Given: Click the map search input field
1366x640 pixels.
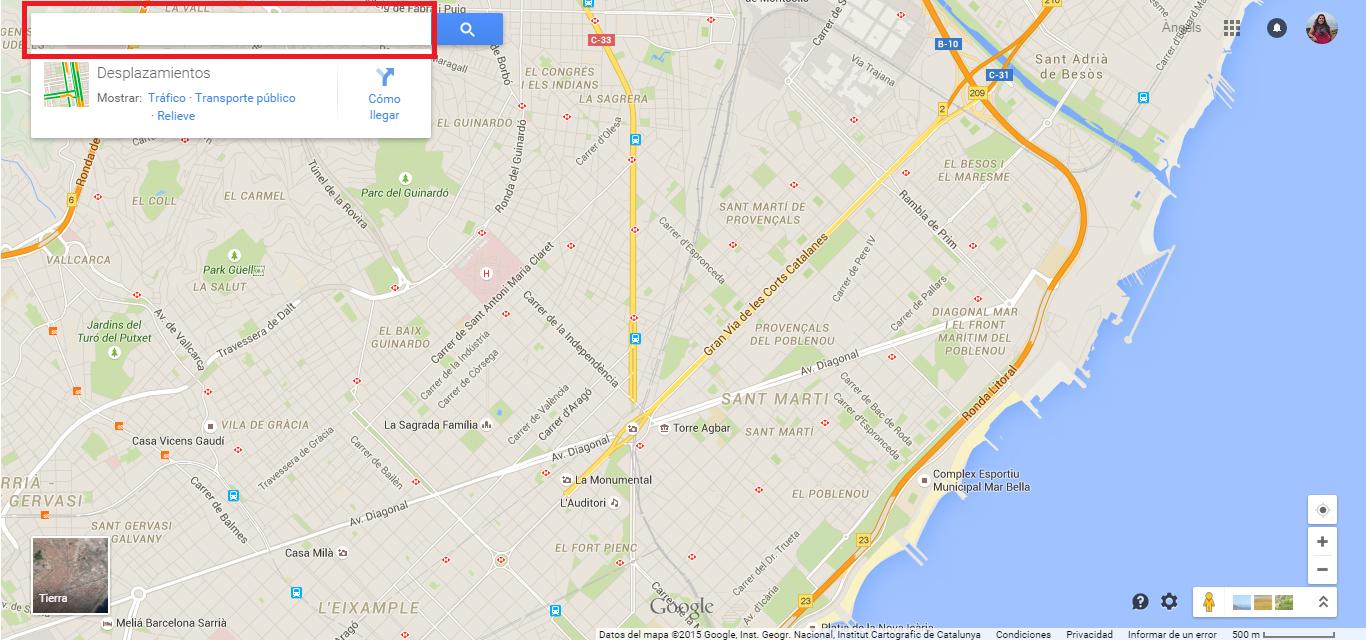Looking at the screenshot, I should [x=231, y=29].
